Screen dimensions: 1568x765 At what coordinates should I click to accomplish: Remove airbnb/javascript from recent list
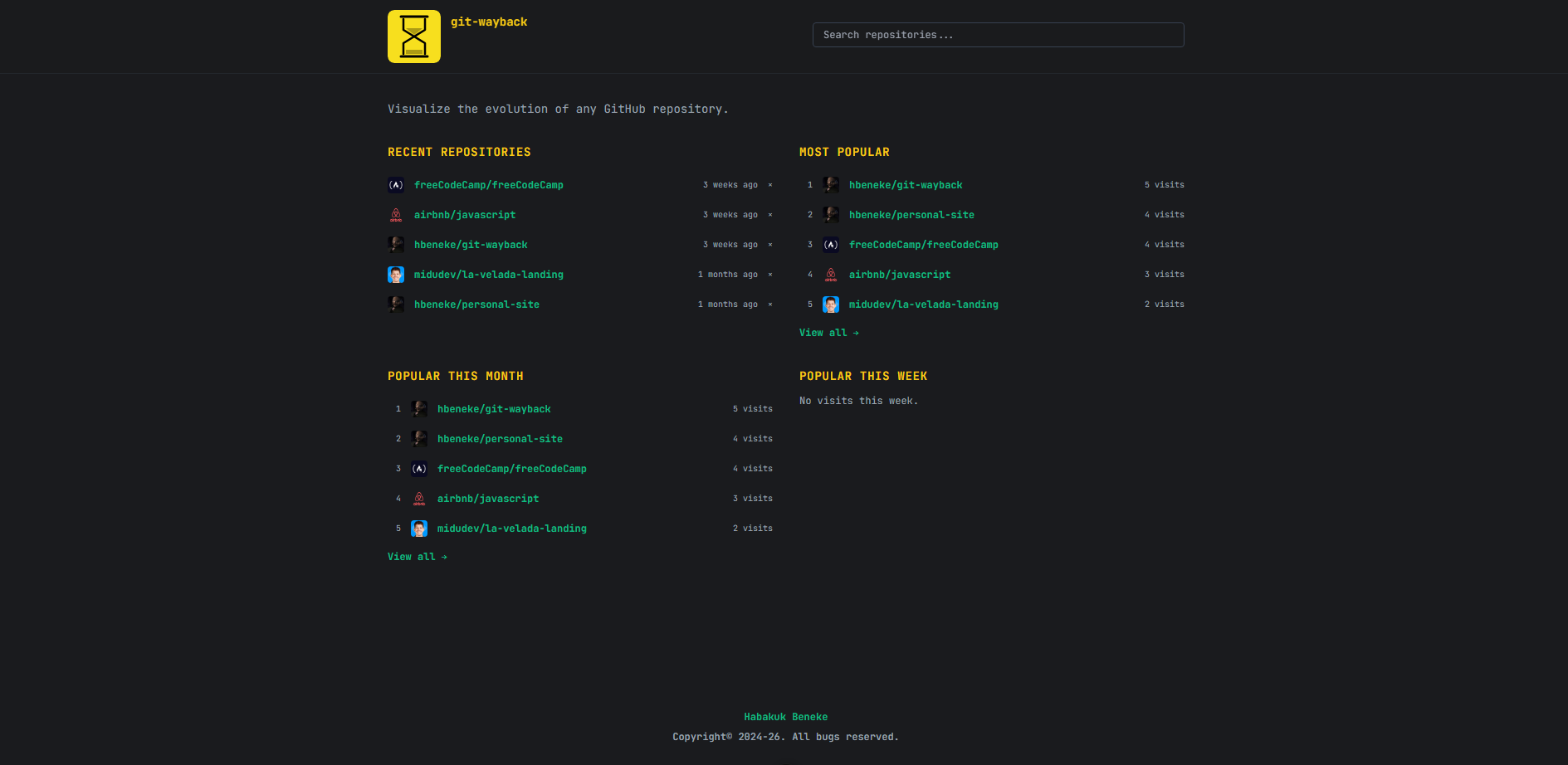point(770,215)
